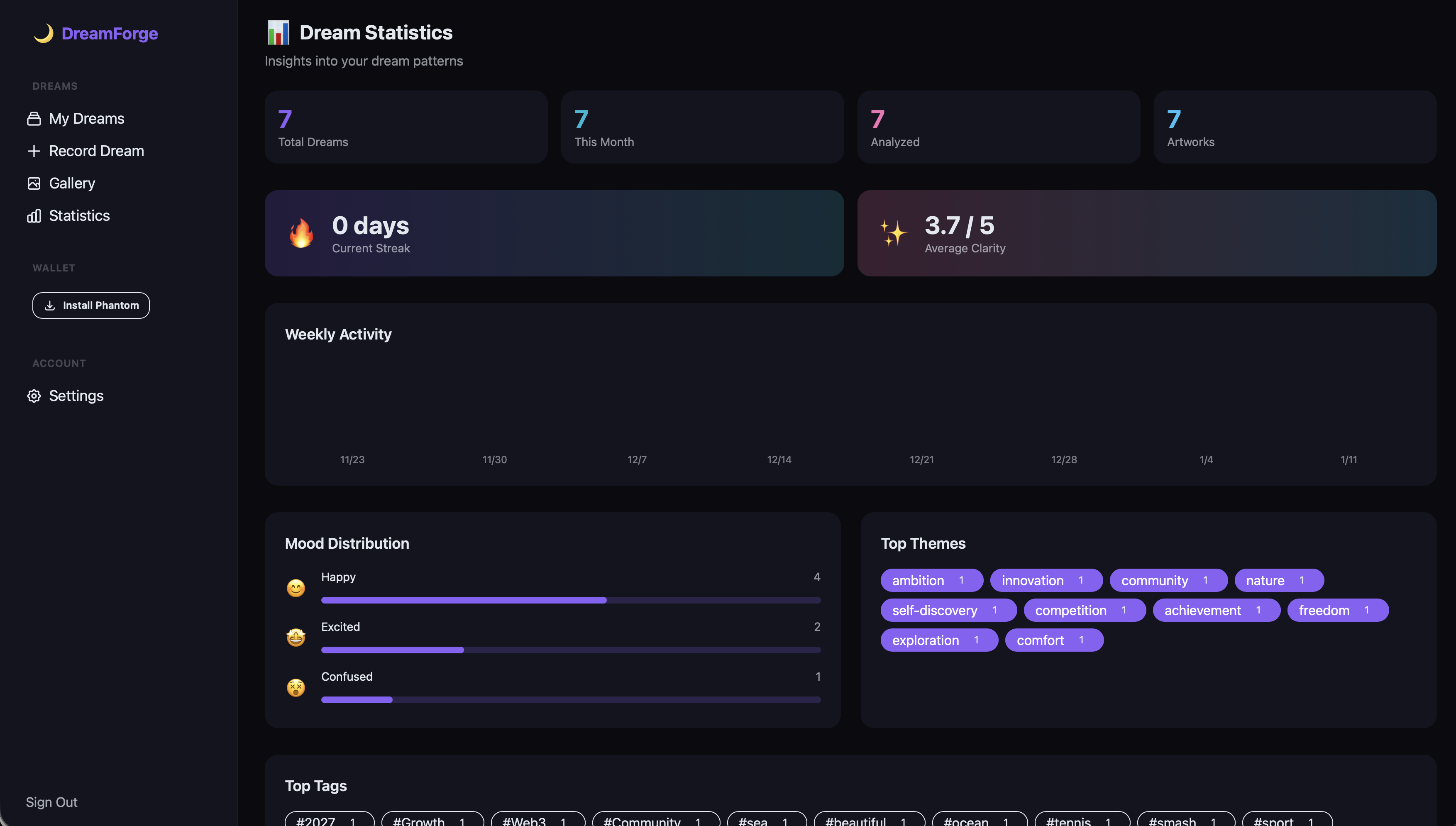Screen dimensions: 1456x826
Task: Go to the Statistics page
Action: tap(79, 215)
